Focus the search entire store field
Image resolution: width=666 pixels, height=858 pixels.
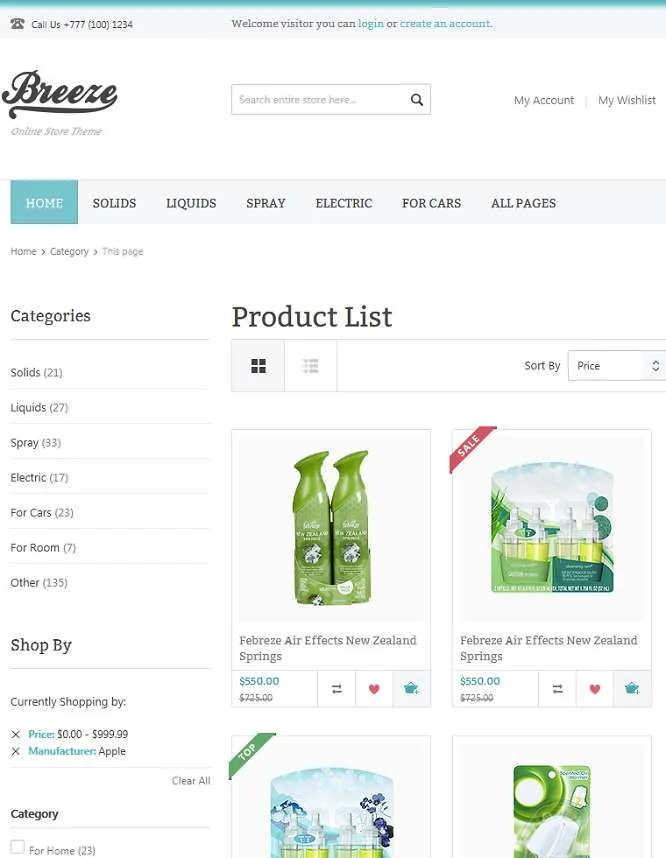tap(321, 100)
